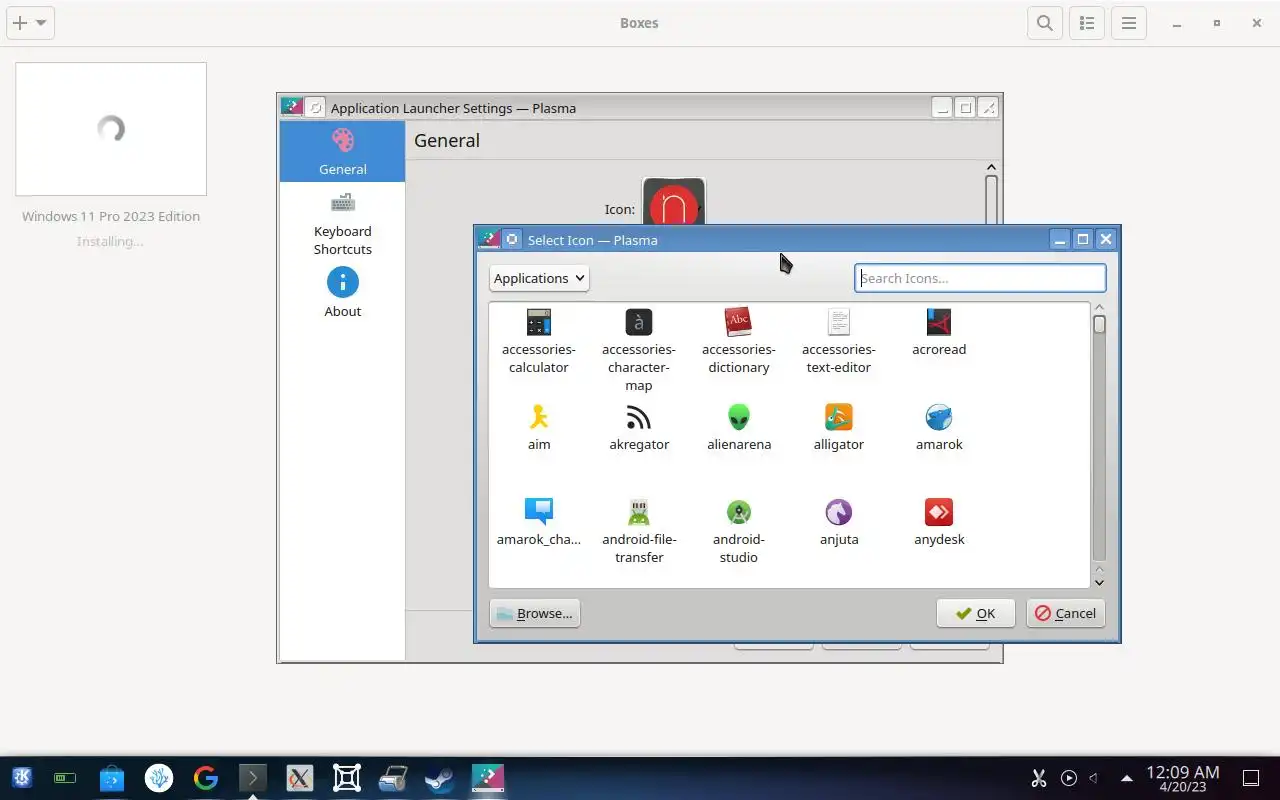Open the printer taskbar icon
1280x800 pixels.
393,778
